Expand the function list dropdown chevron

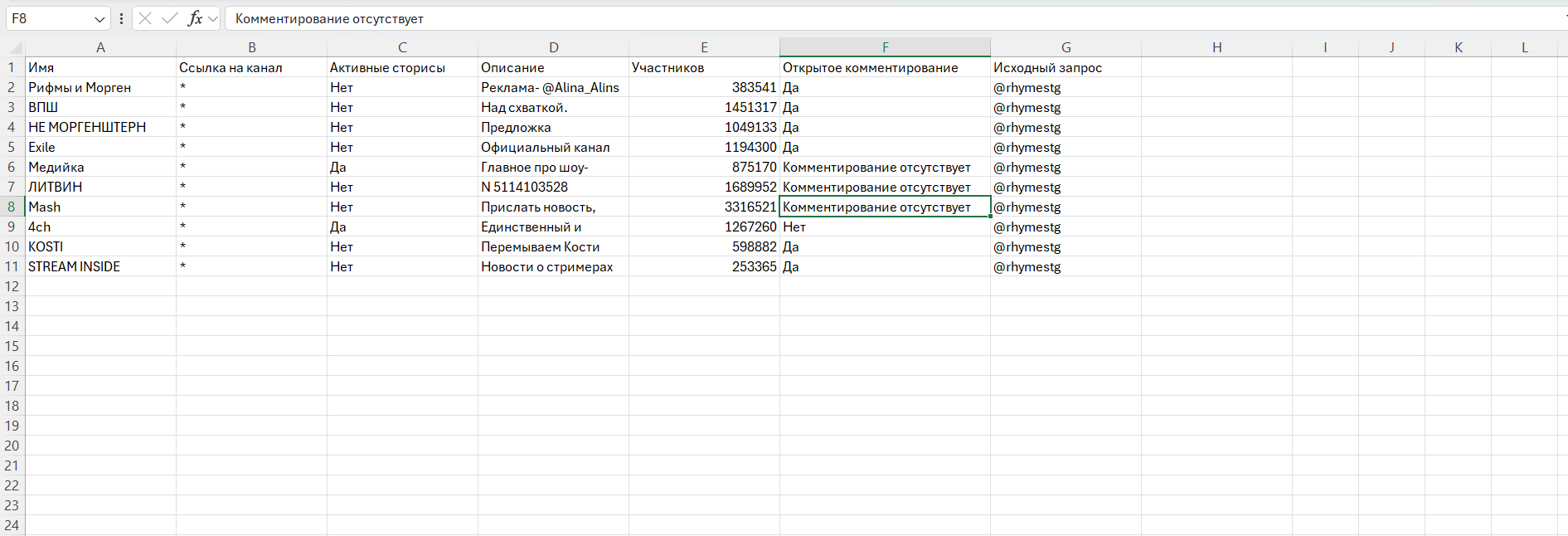coord(213,19)
